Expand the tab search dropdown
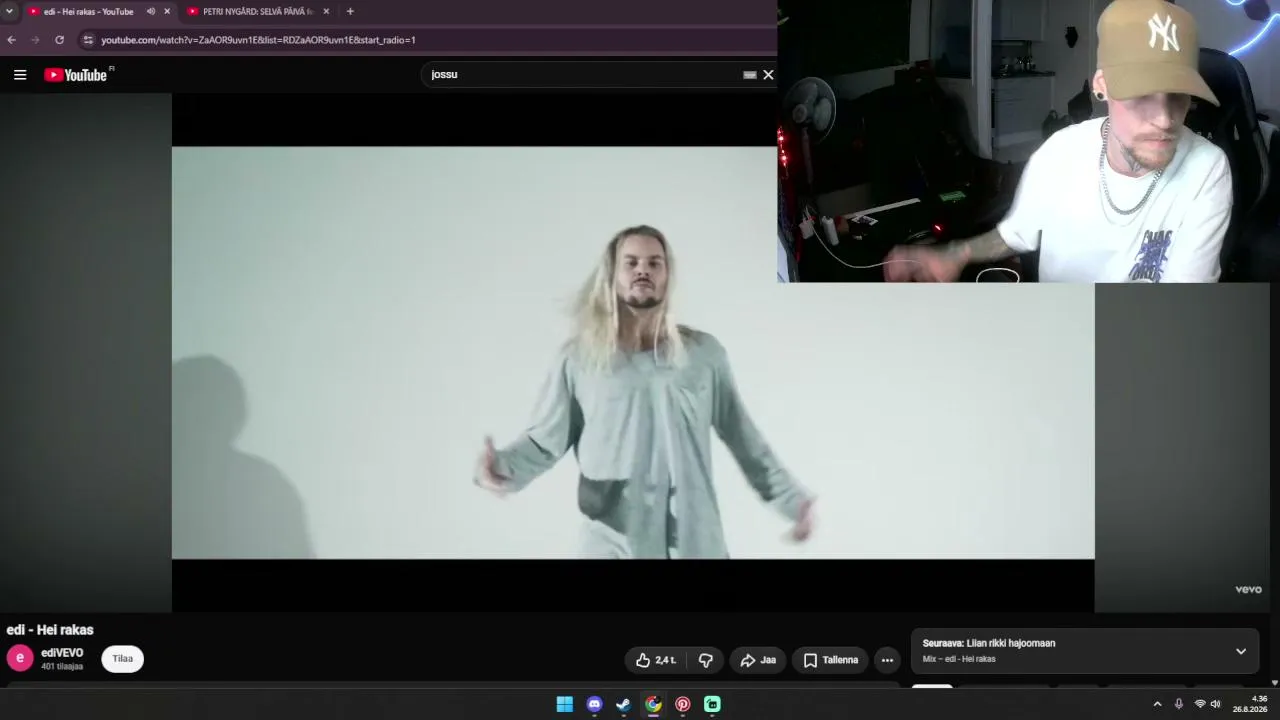Screen dimensions: 1280x720 click(x=9, y=12)
